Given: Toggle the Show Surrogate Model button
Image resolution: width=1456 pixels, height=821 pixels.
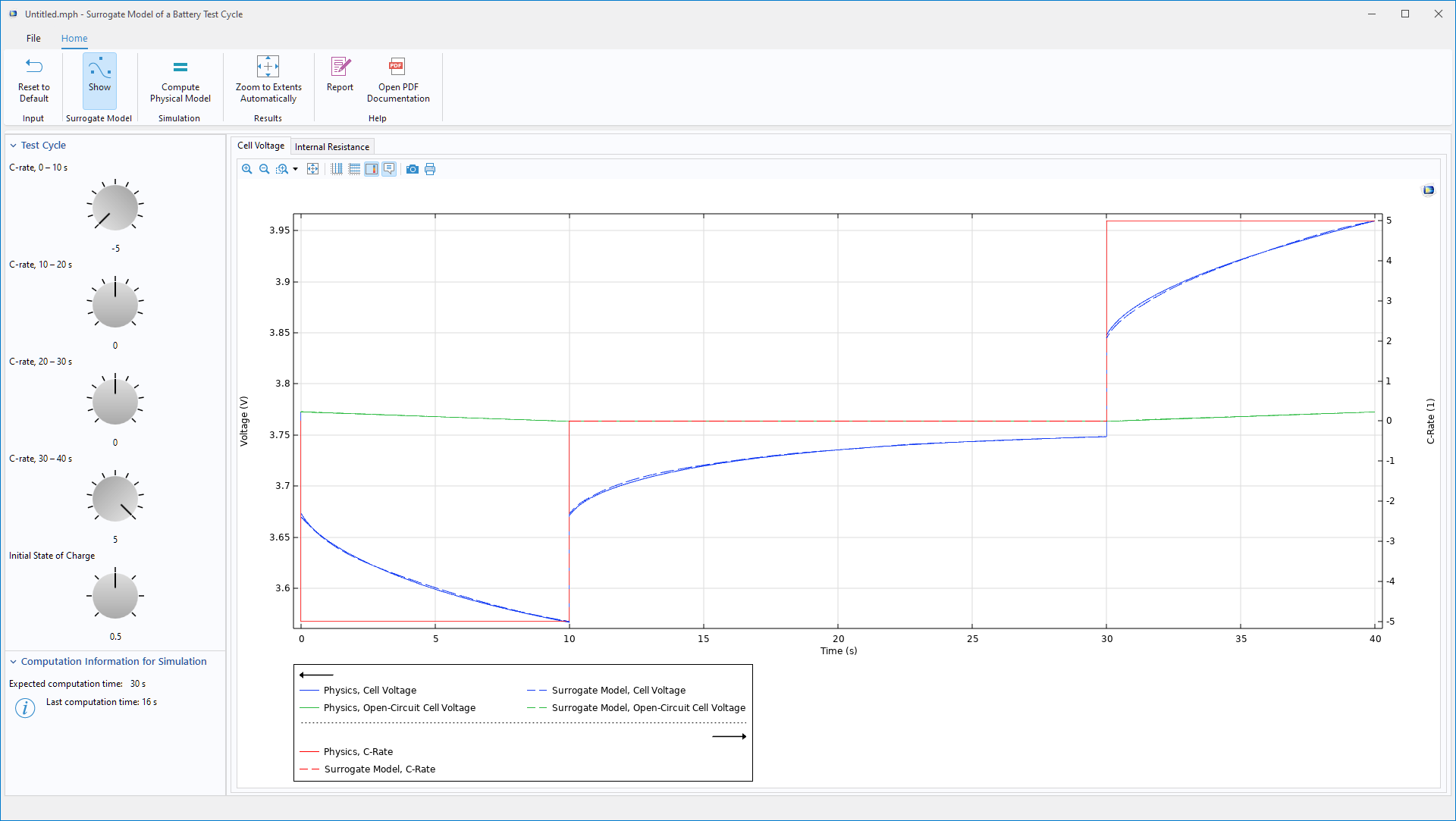Looking at the screenshot, I should click(99, 80).
